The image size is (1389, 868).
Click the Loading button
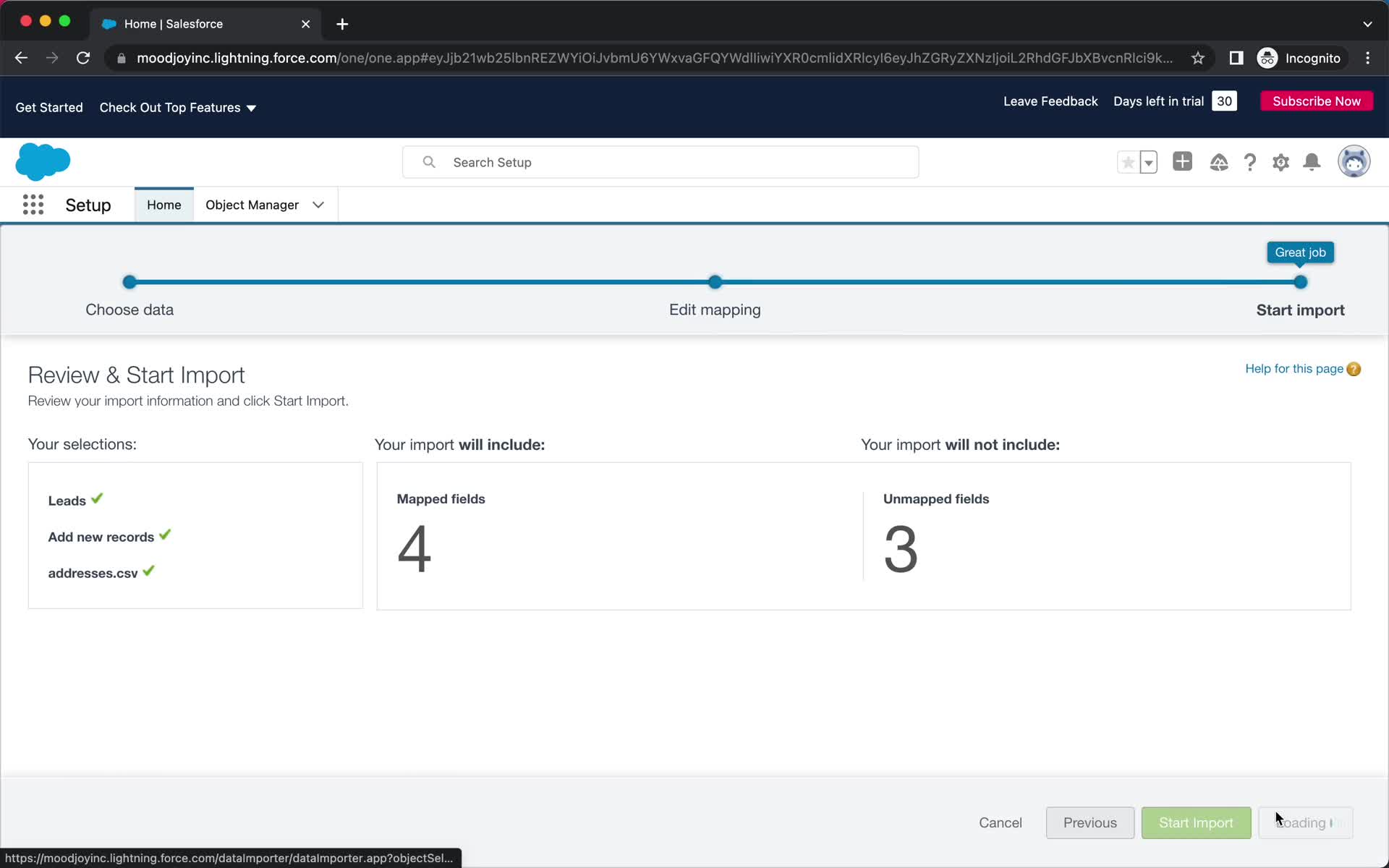[1306, 822]
